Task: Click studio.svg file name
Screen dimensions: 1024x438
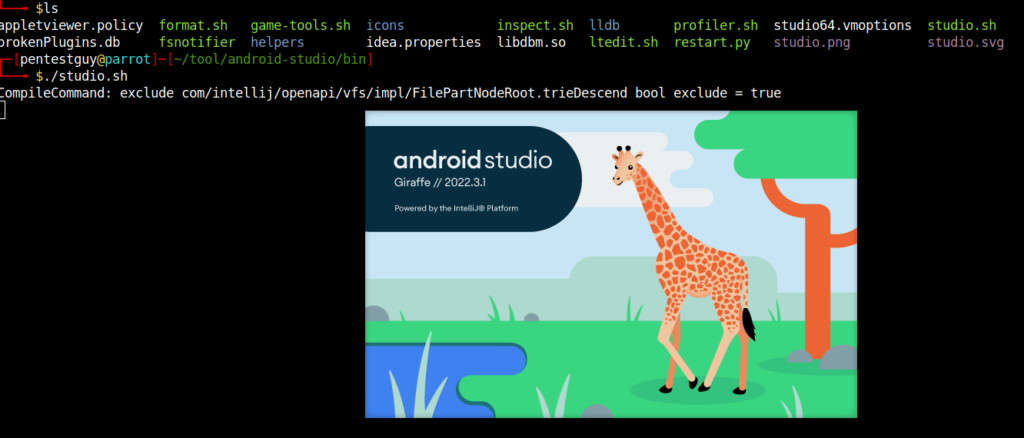Action: (966, 43)
